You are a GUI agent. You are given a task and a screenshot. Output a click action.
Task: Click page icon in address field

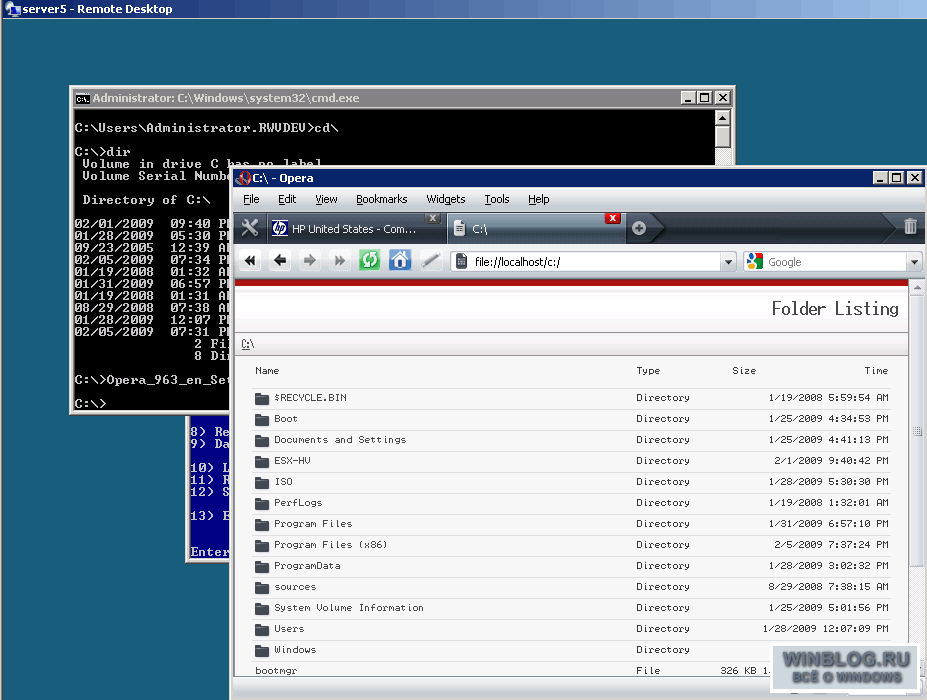(462, 261)
